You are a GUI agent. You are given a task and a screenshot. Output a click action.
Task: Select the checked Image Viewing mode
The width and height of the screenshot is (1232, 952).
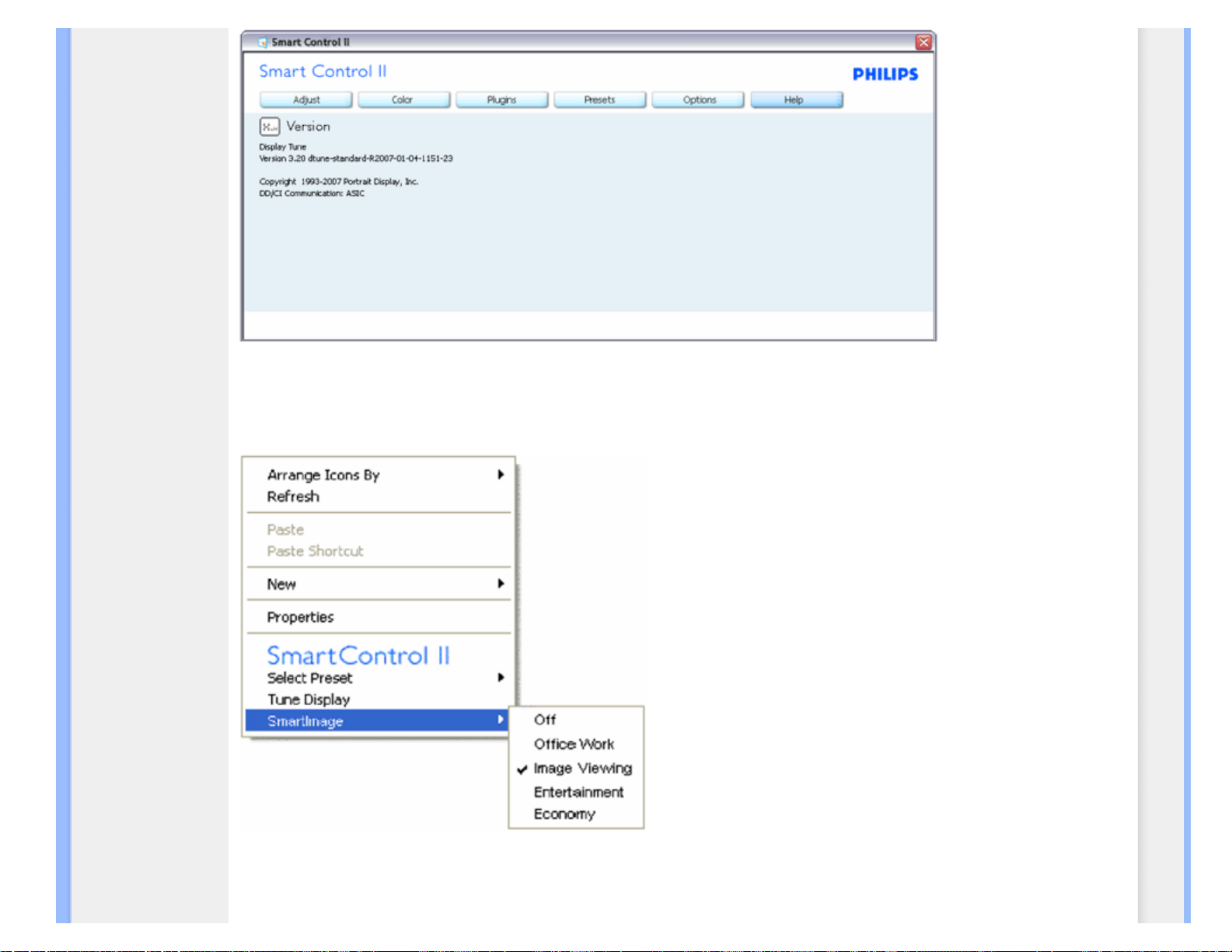[576, 768]
